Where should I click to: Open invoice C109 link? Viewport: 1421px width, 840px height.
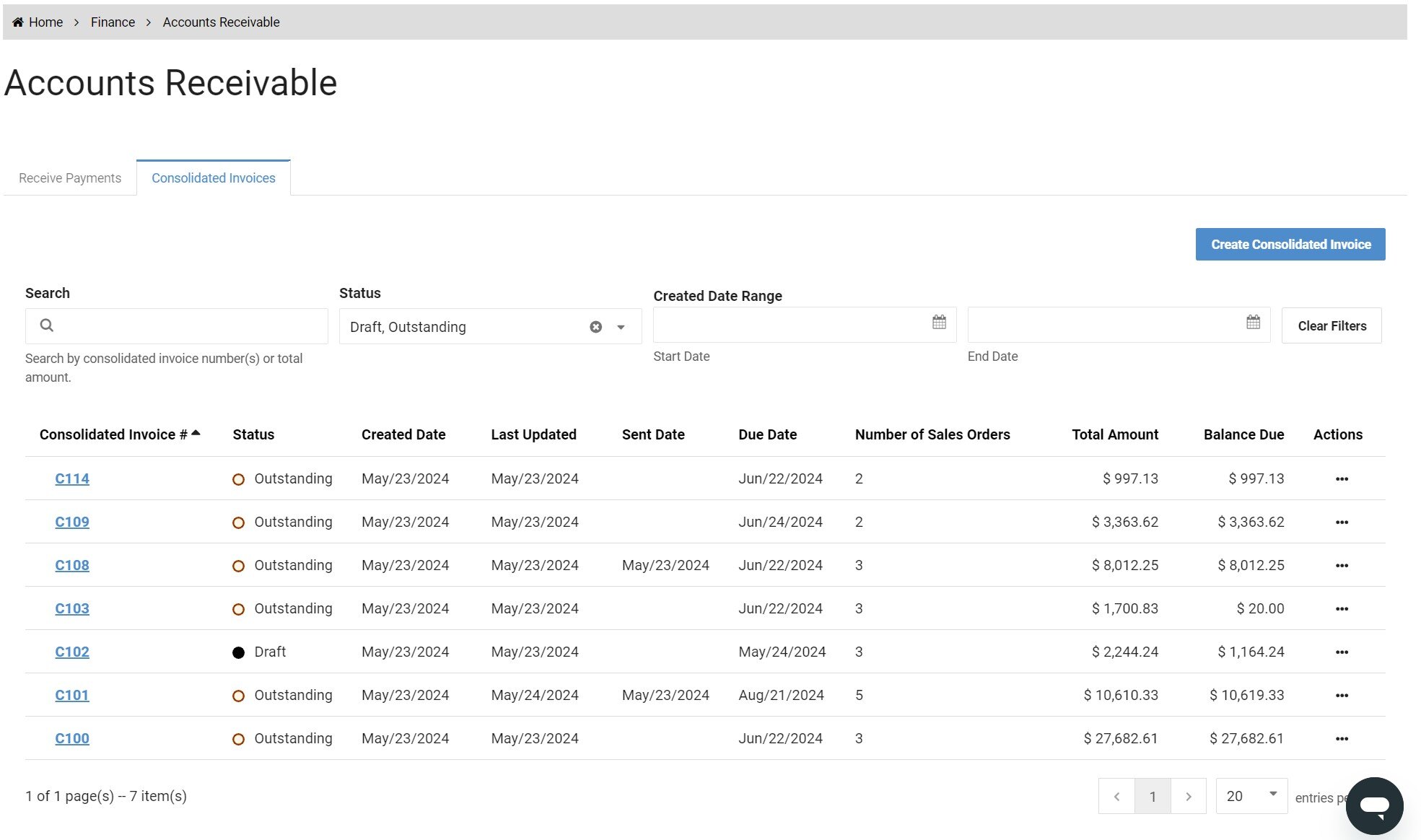(72, 522)
